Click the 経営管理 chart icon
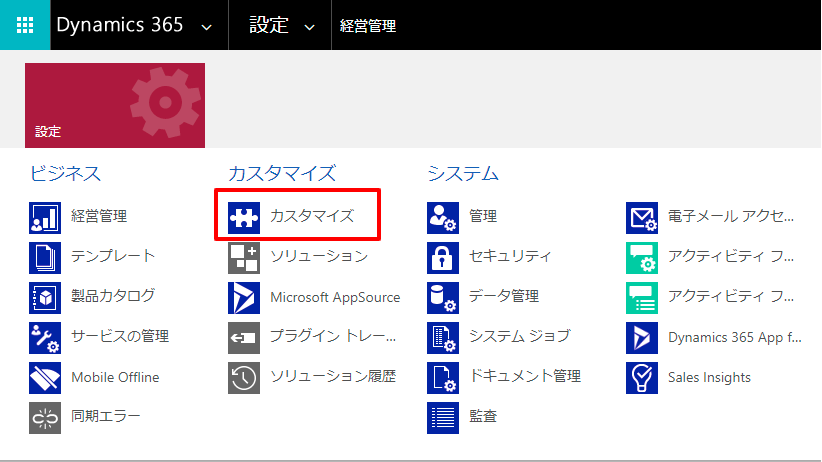 click(45, 218)
